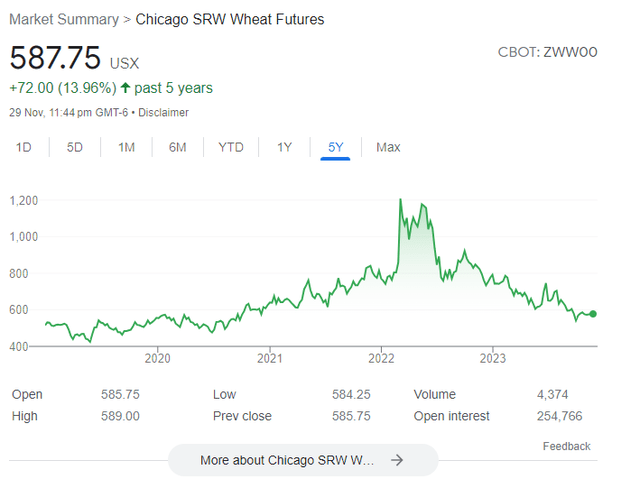
Task: Click the green up arrow price indicator
Action: 126,88
